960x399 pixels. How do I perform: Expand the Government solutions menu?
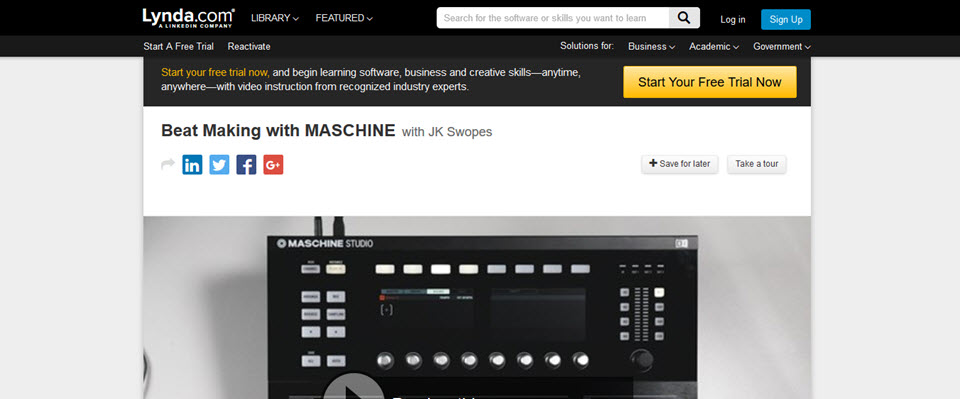click(x=782, y=47)
